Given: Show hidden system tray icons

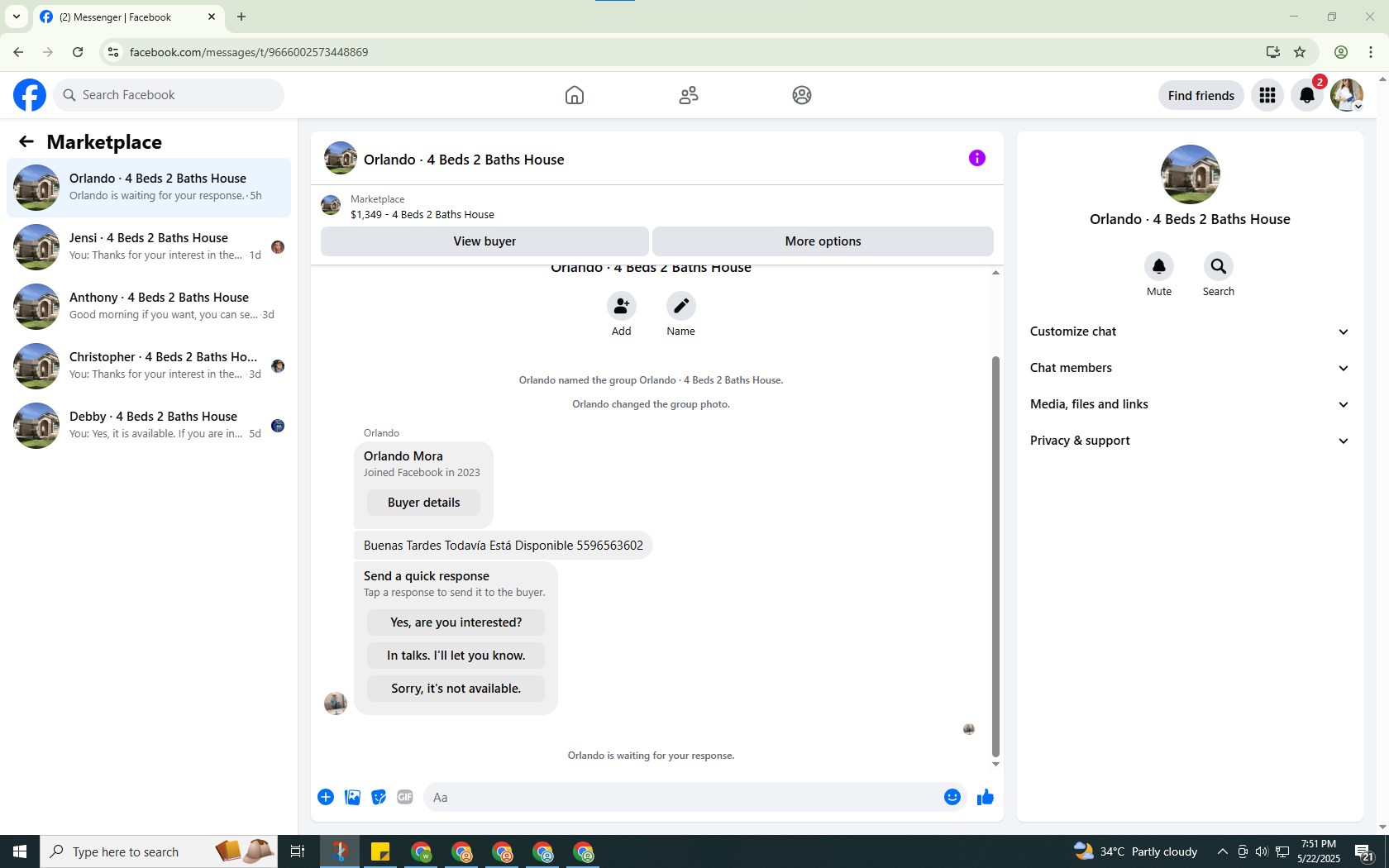Looking at the screenshot, I should click(1222, 851).
